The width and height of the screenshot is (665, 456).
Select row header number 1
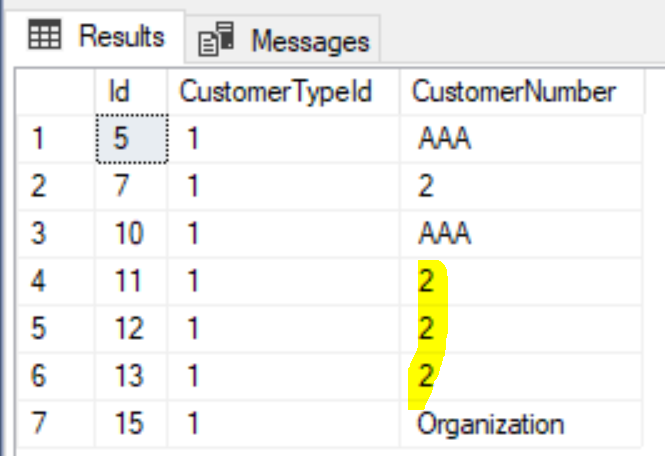pos(56,139)
